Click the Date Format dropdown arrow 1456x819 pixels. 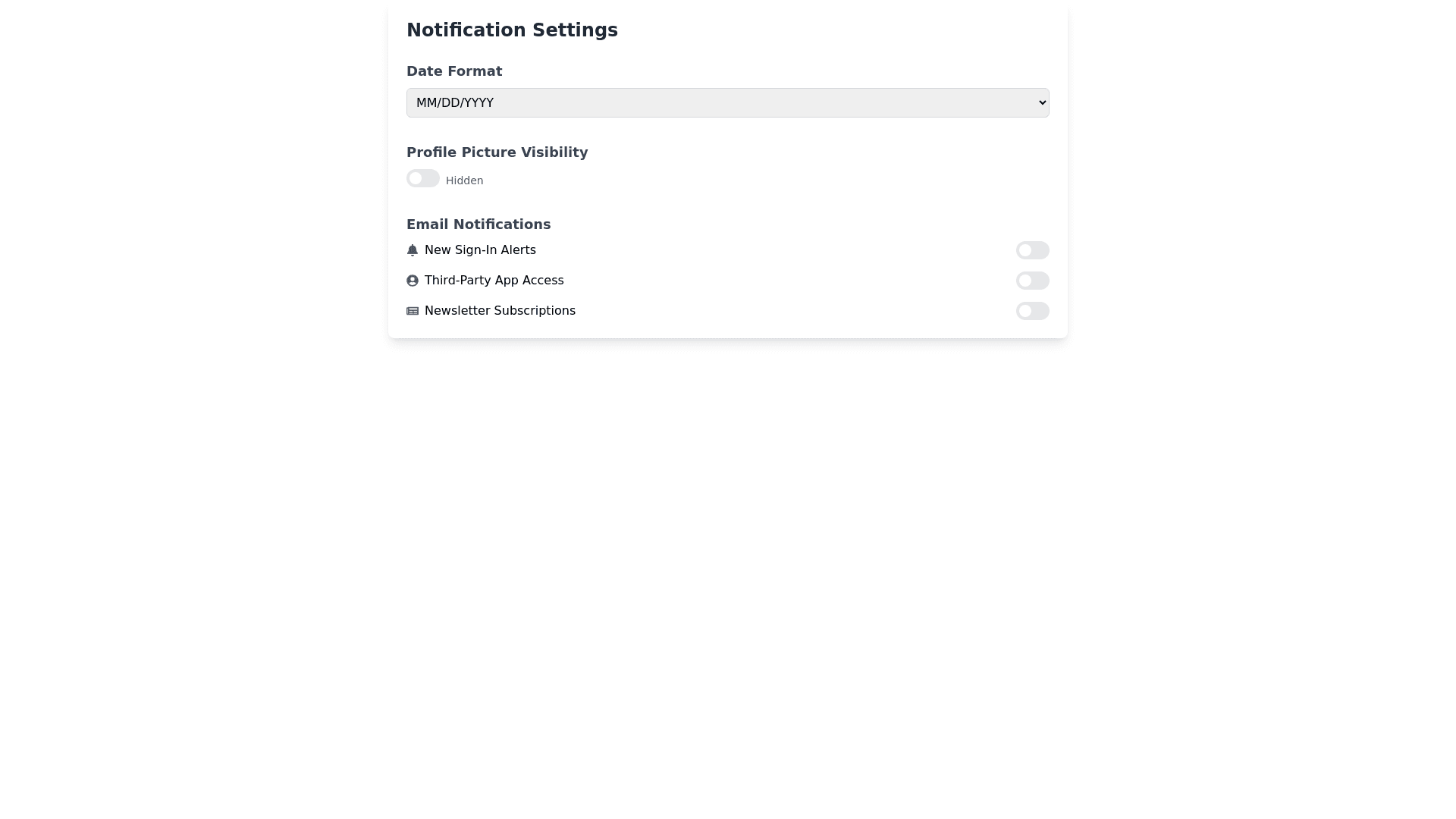[1042, 103]
